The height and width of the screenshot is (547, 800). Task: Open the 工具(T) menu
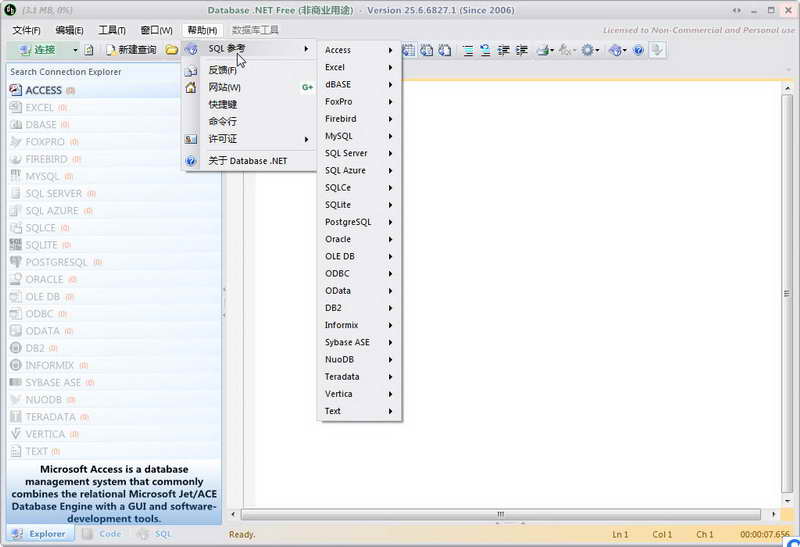pos(112,30)
